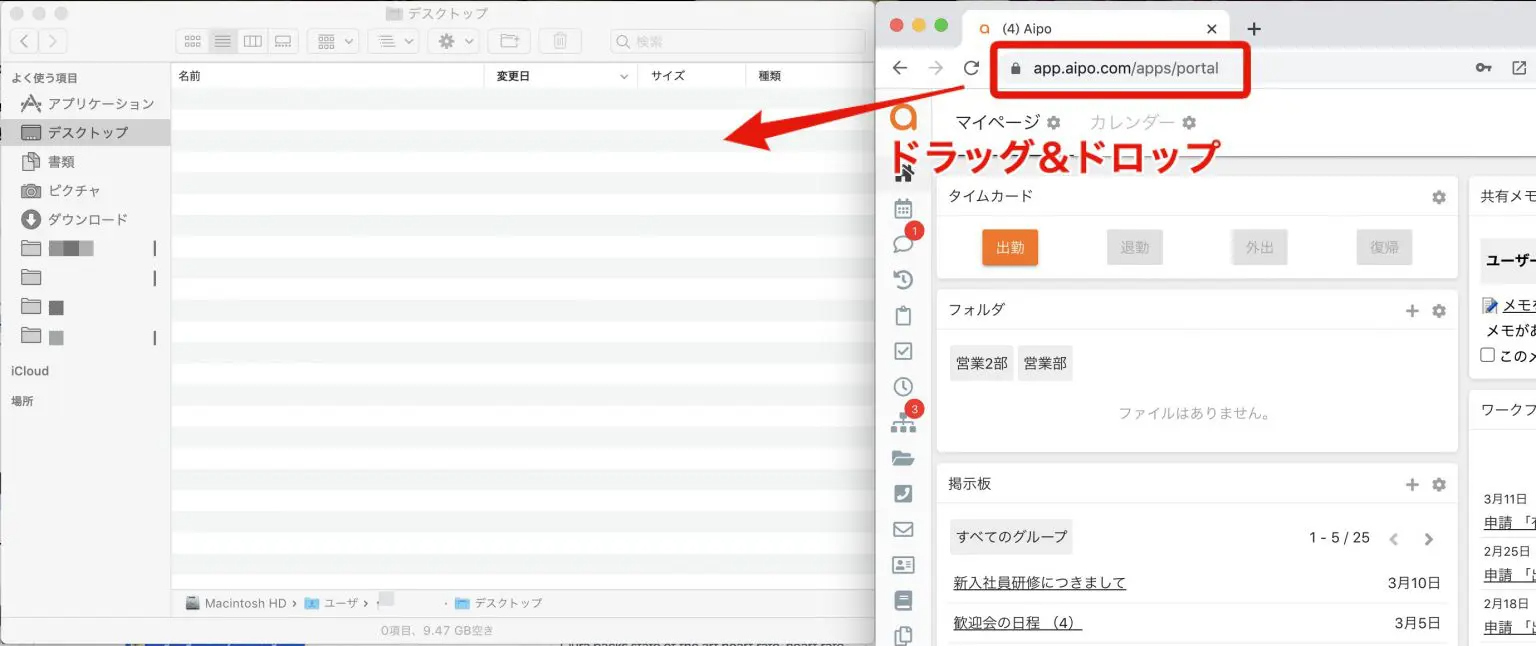Open a new browser tab
The width and height of the screenshot is (1536, 646).
pos(1254,29)
